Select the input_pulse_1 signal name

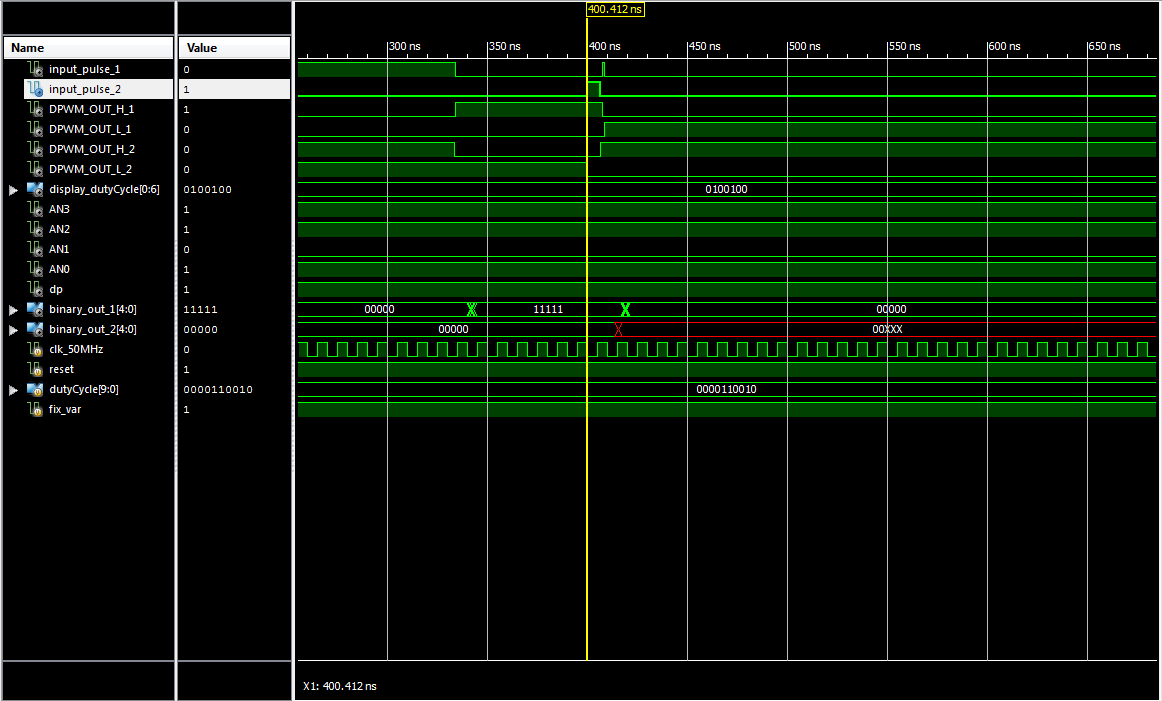[84, 69]
